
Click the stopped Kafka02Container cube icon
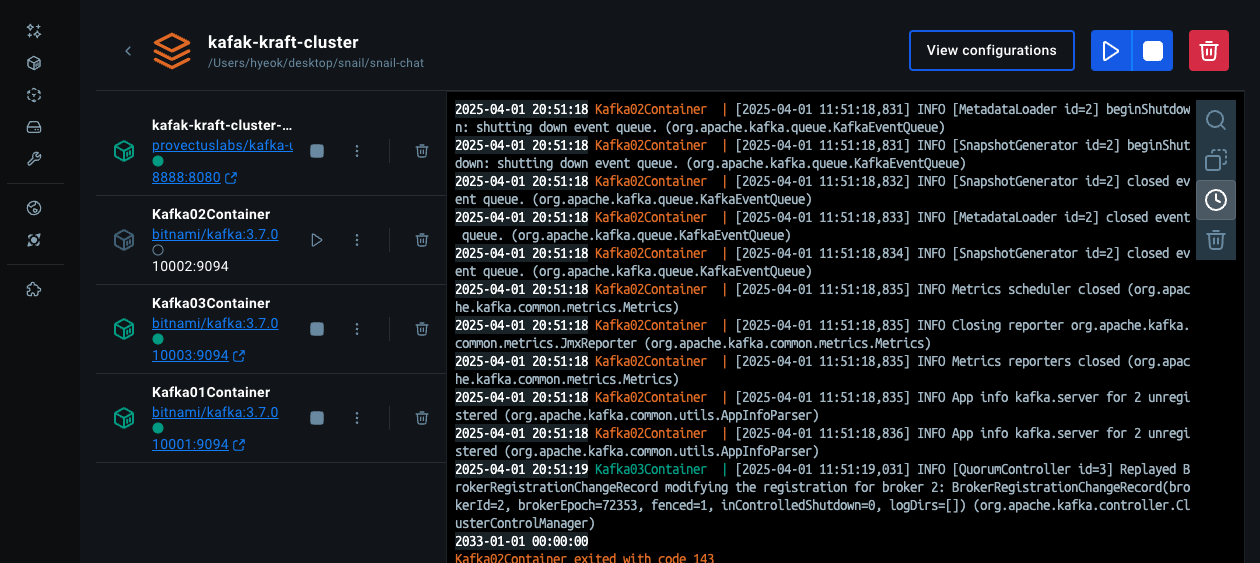pyautogui.click(x=124, y=240)
